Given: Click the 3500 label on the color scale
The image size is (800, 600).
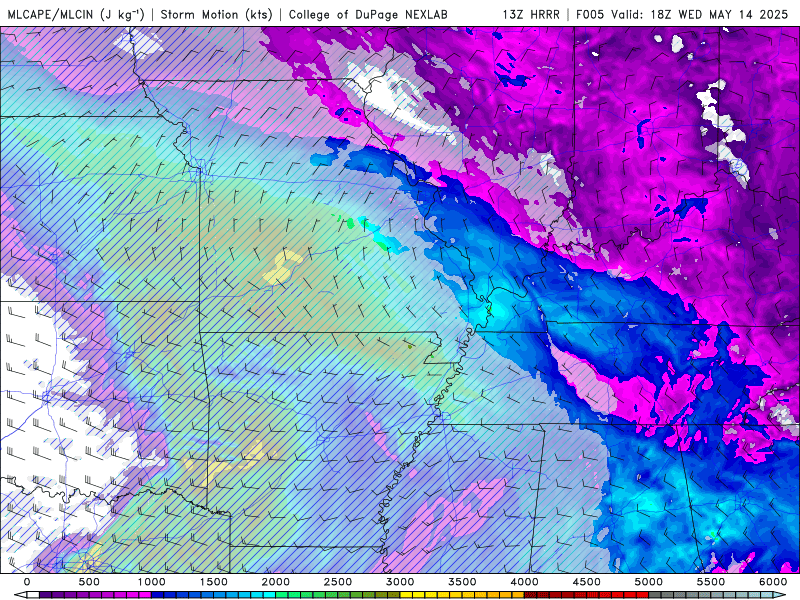Looking at the screenshot, I should [x=462, y=582].
